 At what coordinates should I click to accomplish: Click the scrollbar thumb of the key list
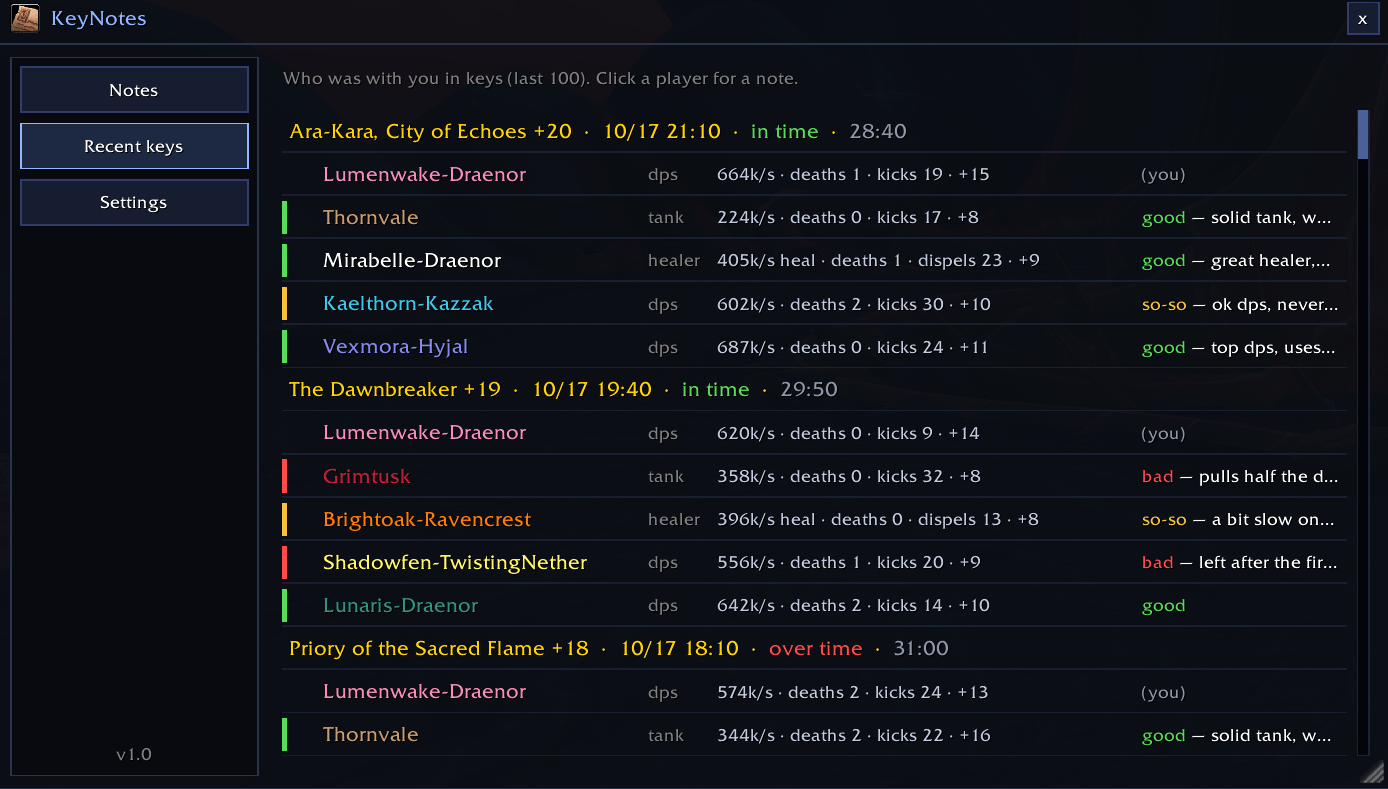coord(1362,135)
